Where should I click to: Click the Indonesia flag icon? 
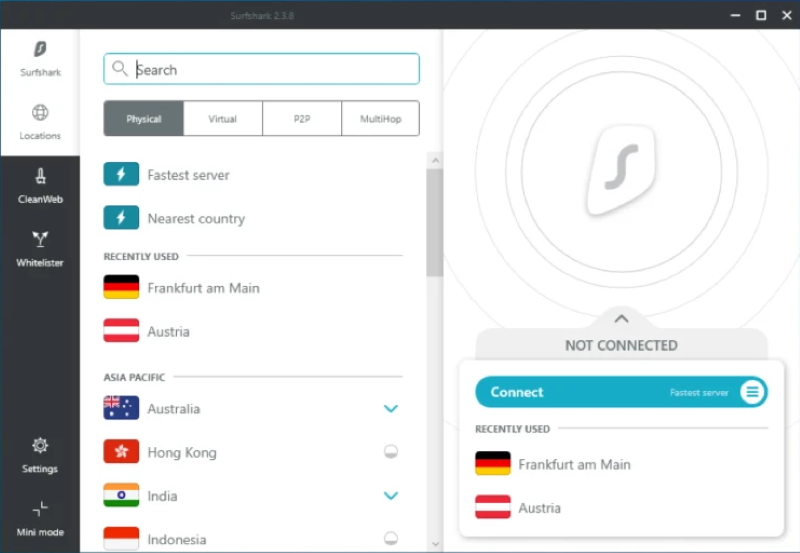tap(121, 539)
